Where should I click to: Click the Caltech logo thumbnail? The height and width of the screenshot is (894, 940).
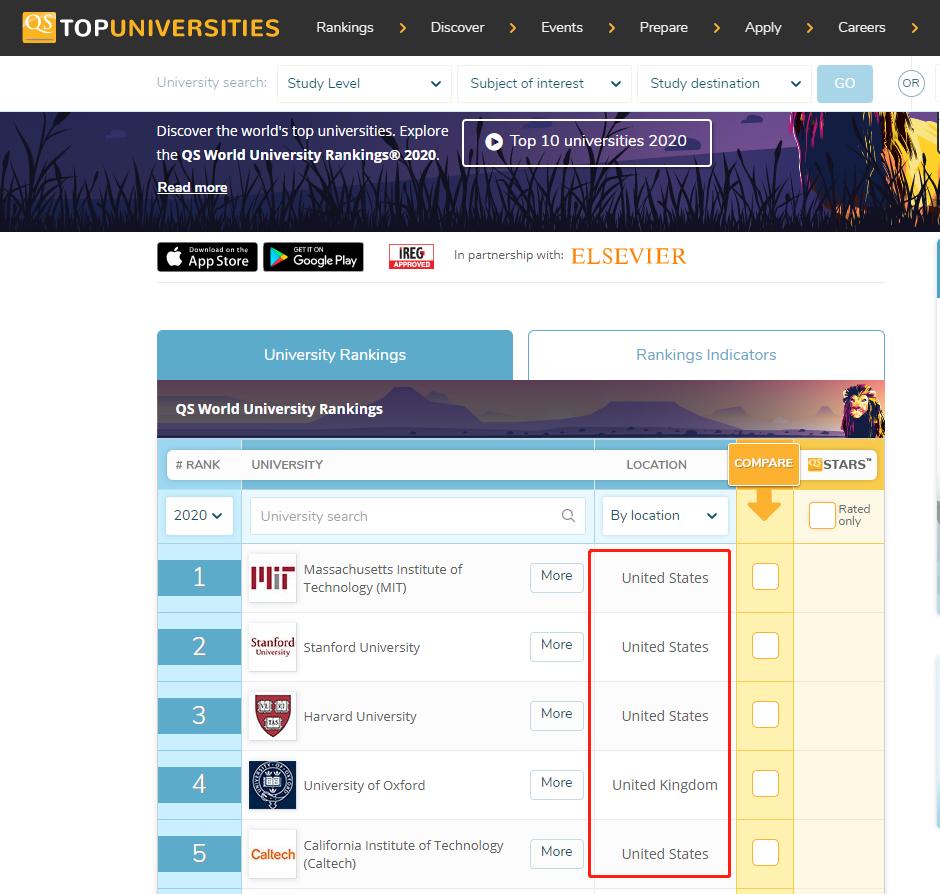[273, 854]
